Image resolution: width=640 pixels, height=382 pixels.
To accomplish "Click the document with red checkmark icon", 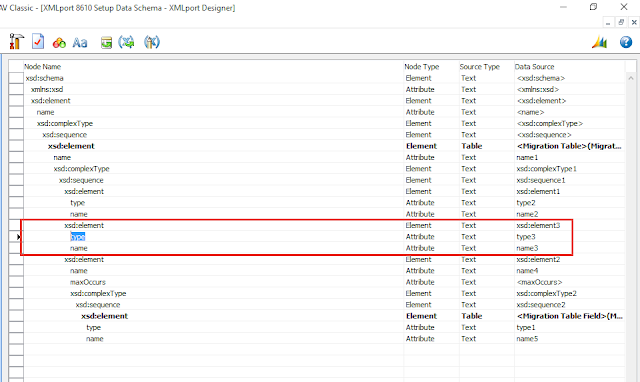I will point(38,42).
